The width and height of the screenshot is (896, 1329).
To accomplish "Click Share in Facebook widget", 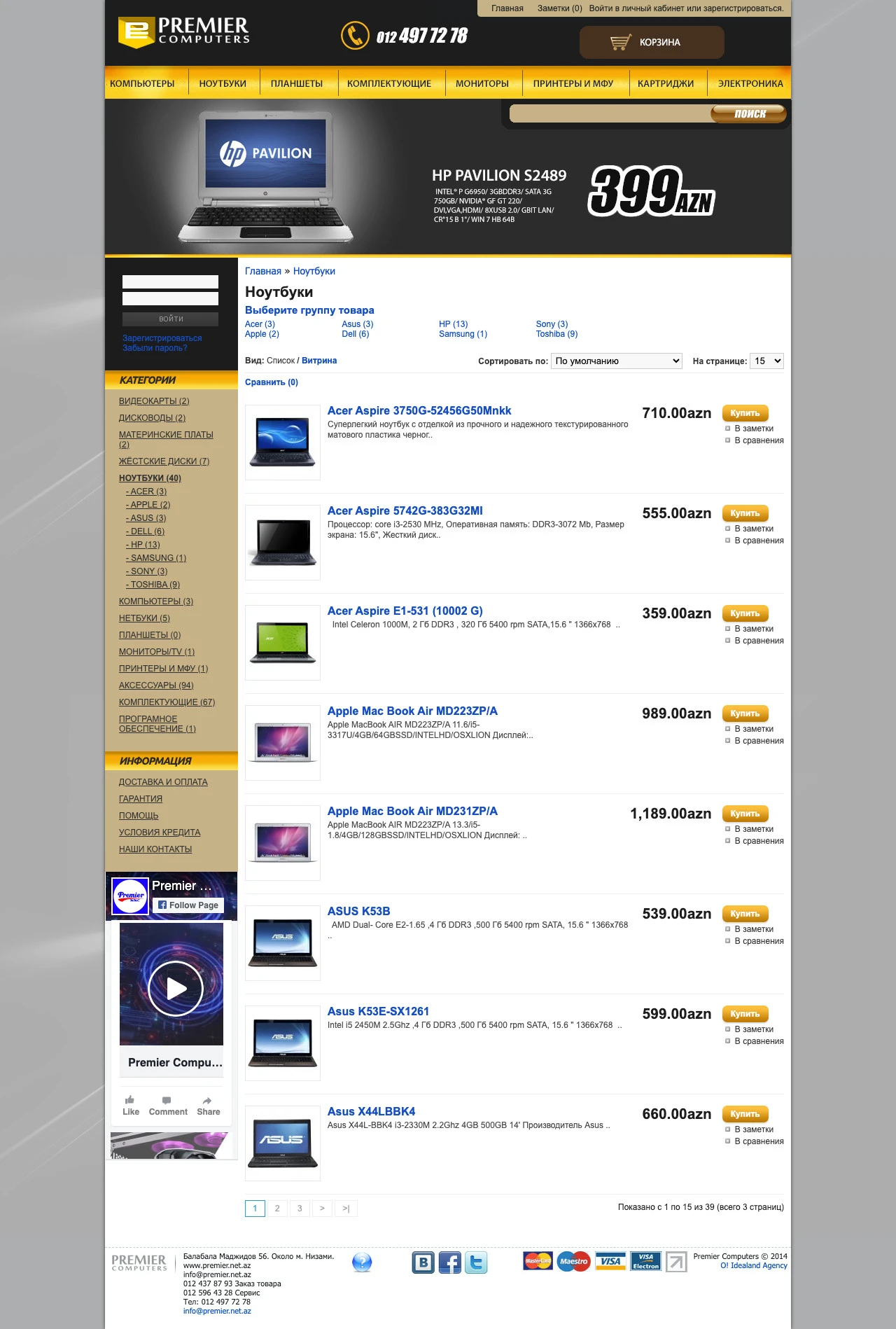I will [208, 1106].
